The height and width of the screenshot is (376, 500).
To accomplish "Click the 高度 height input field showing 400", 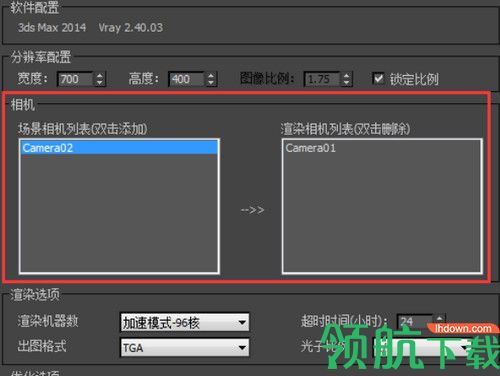I will click(187, 79).
